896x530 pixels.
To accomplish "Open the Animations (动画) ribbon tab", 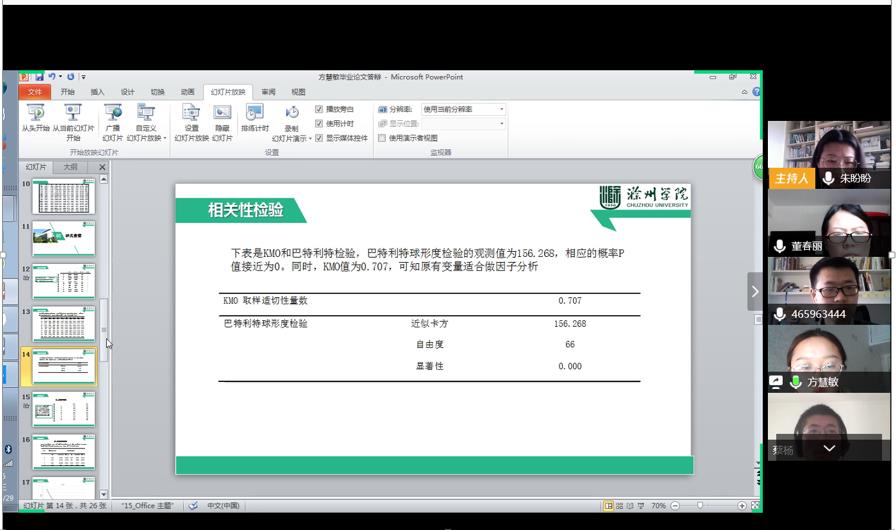I will [188, 92].
